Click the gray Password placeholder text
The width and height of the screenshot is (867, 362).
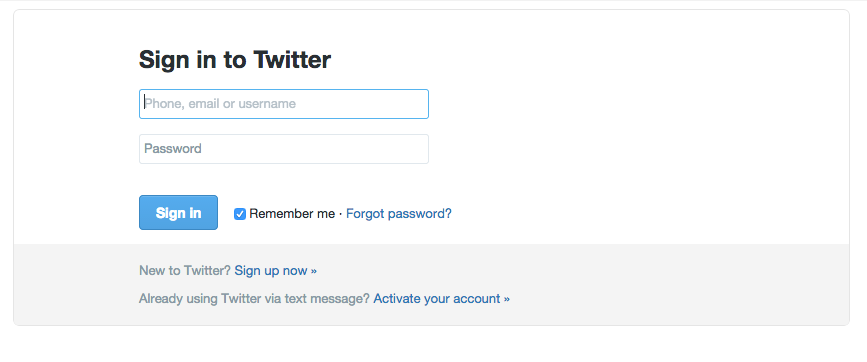click(x=173, y=149)
